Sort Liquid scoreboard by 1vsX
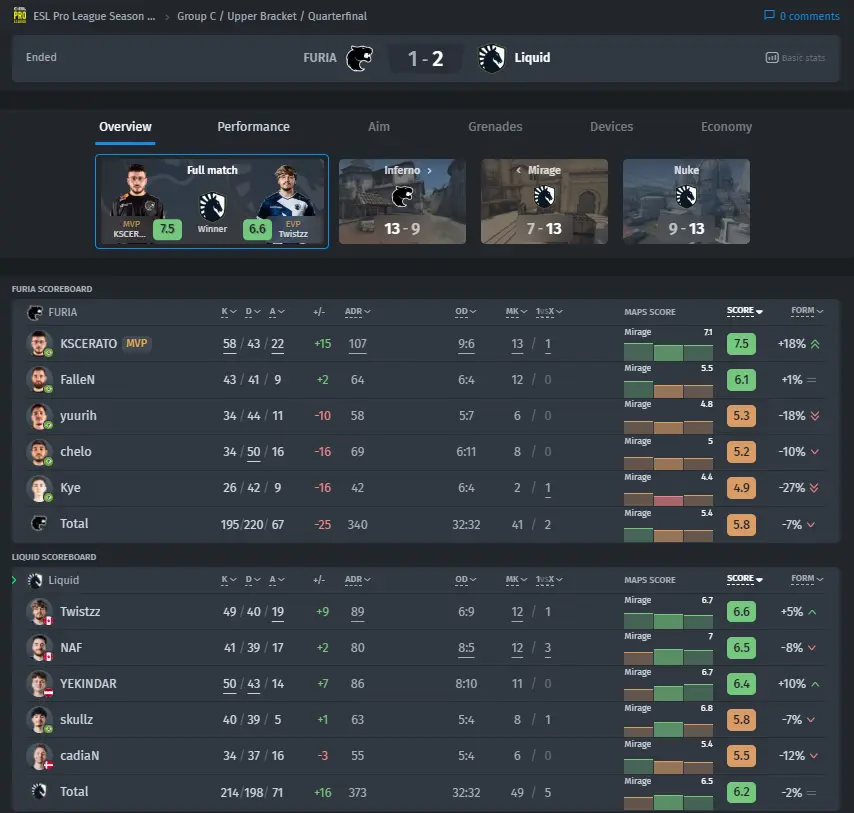The width and height of the screenshot is (854, 813). (549, 579)
